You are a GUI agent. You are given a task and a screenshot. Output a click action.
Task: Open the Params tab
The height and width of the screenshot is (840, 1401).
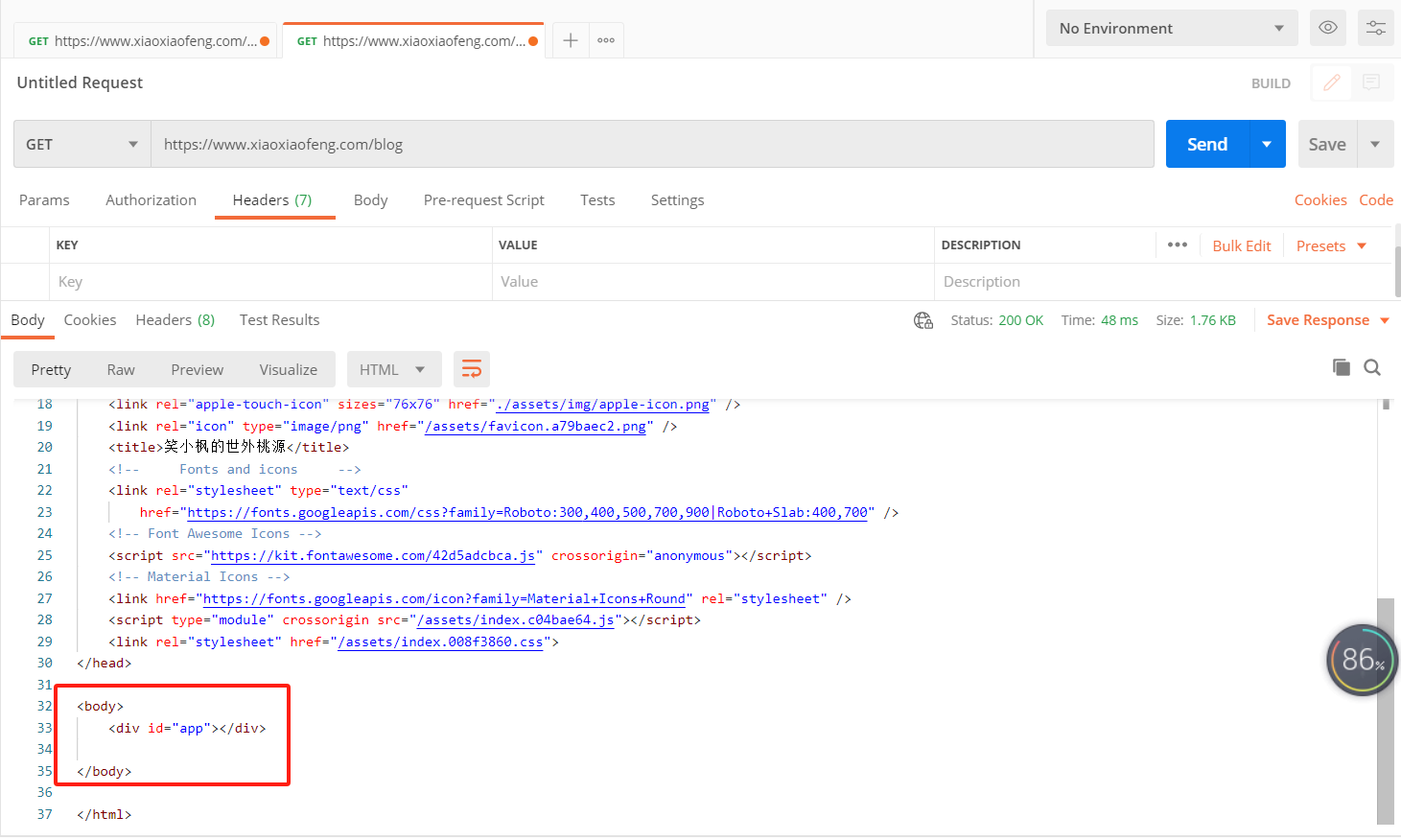pyautogui.click(x=44, y=199)
